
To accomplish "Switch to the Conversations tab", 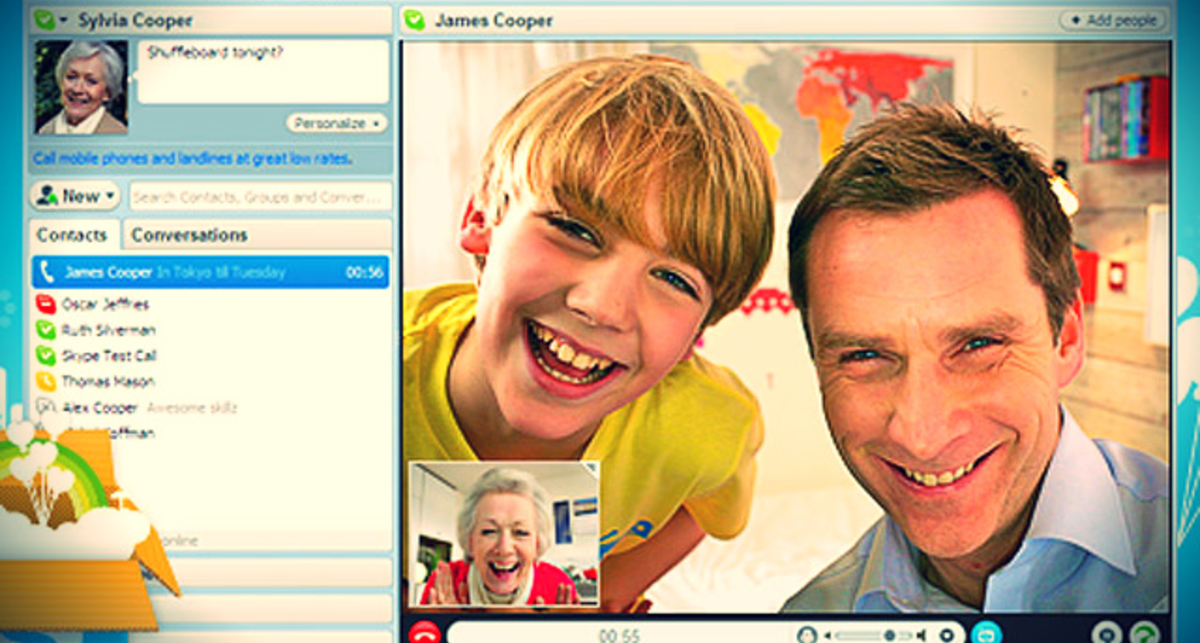I will click(189, 236).
